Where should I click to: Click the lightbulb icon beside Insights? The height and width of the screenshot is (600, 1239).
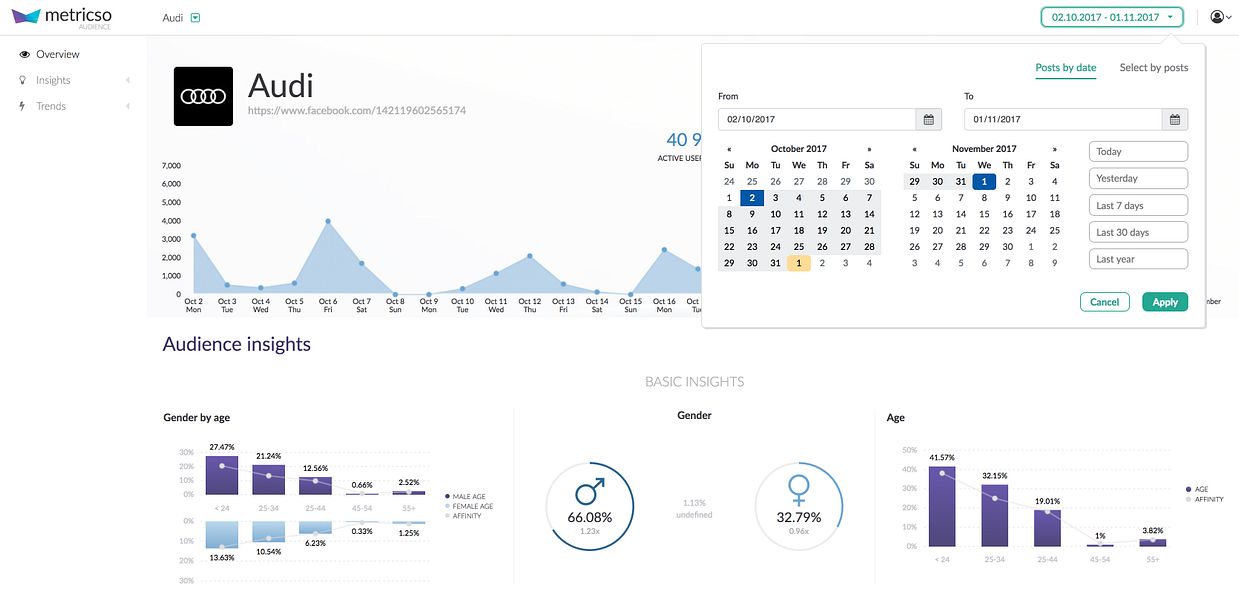[23, 80]
